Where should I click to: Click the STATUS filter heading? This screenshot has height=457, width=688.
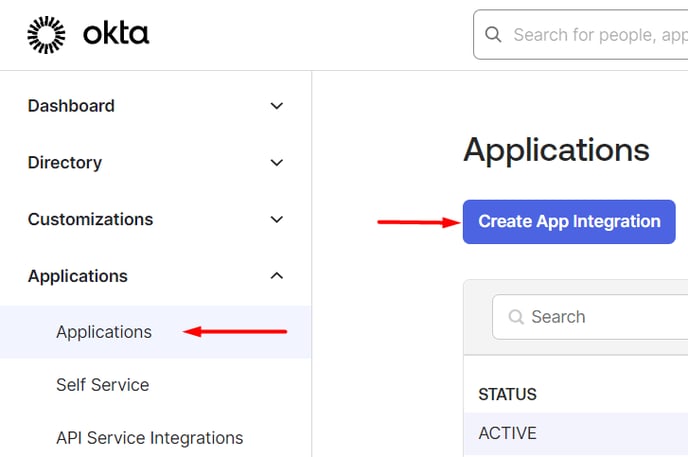[507, 394]
